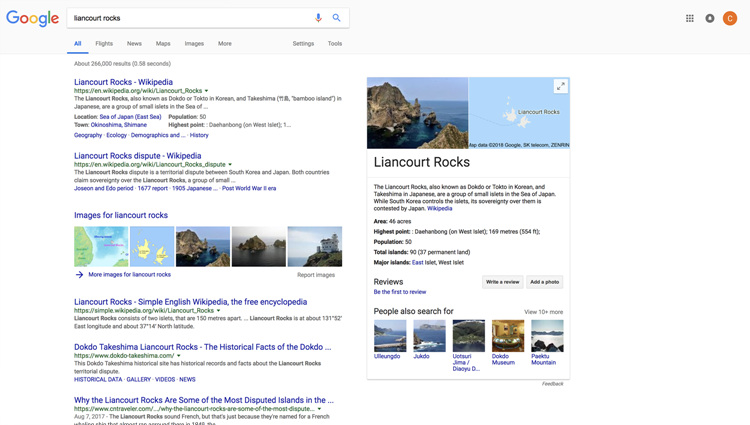
Task: Click Add a photo button
Action: (x=544, y=282)
